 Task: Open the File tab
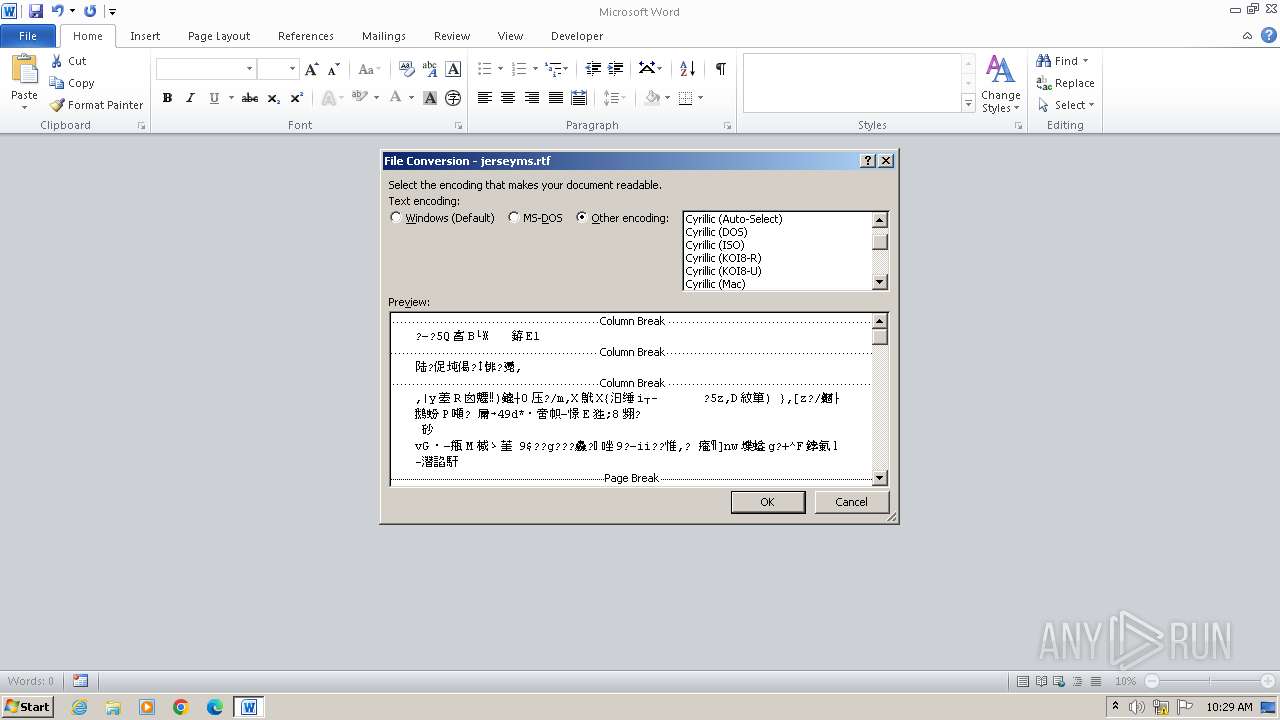coord(28,36)
